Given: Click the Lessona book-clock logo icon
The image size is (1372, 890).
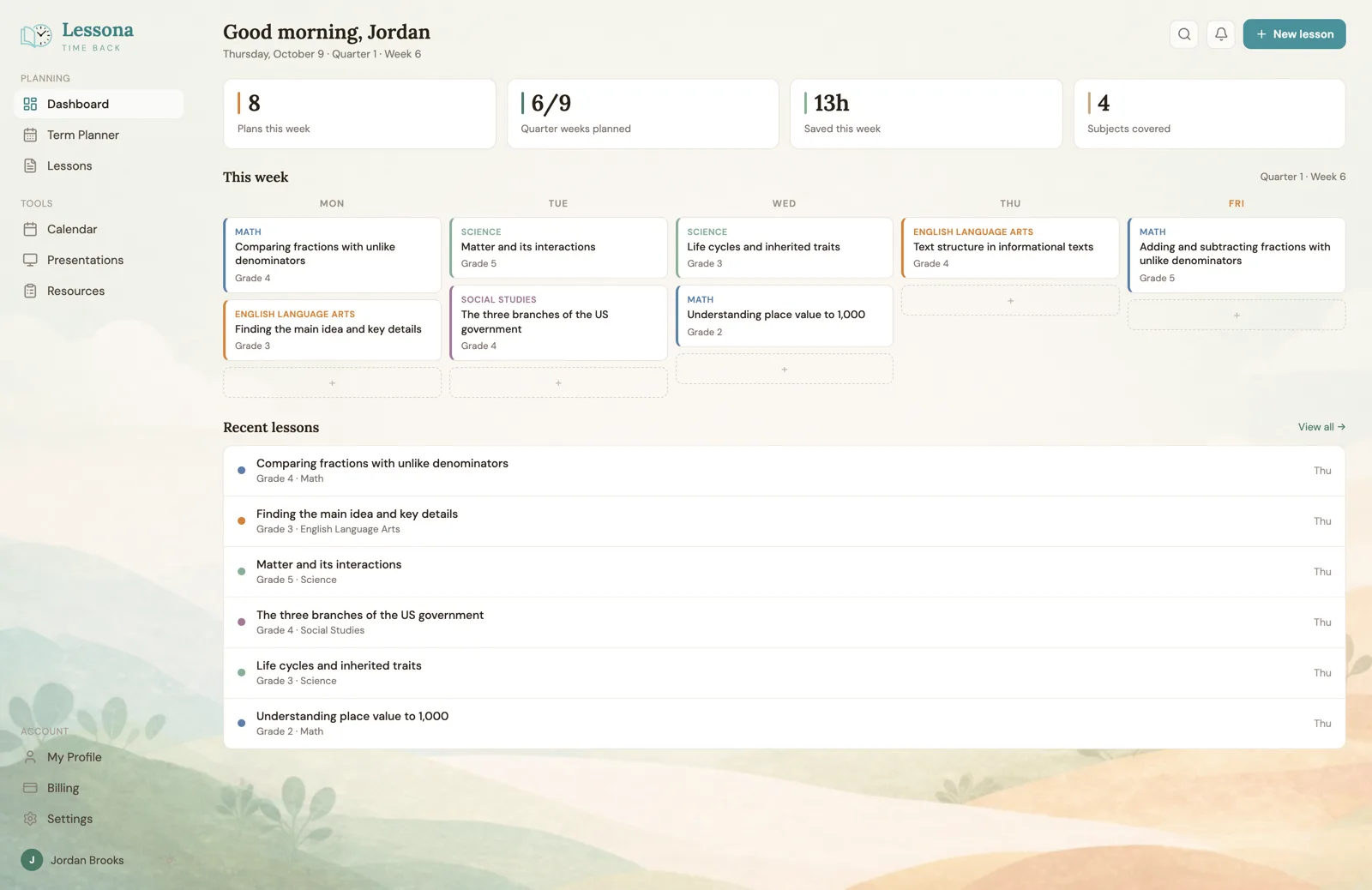Looking at the screenshot, I should [x=37, y=36].
